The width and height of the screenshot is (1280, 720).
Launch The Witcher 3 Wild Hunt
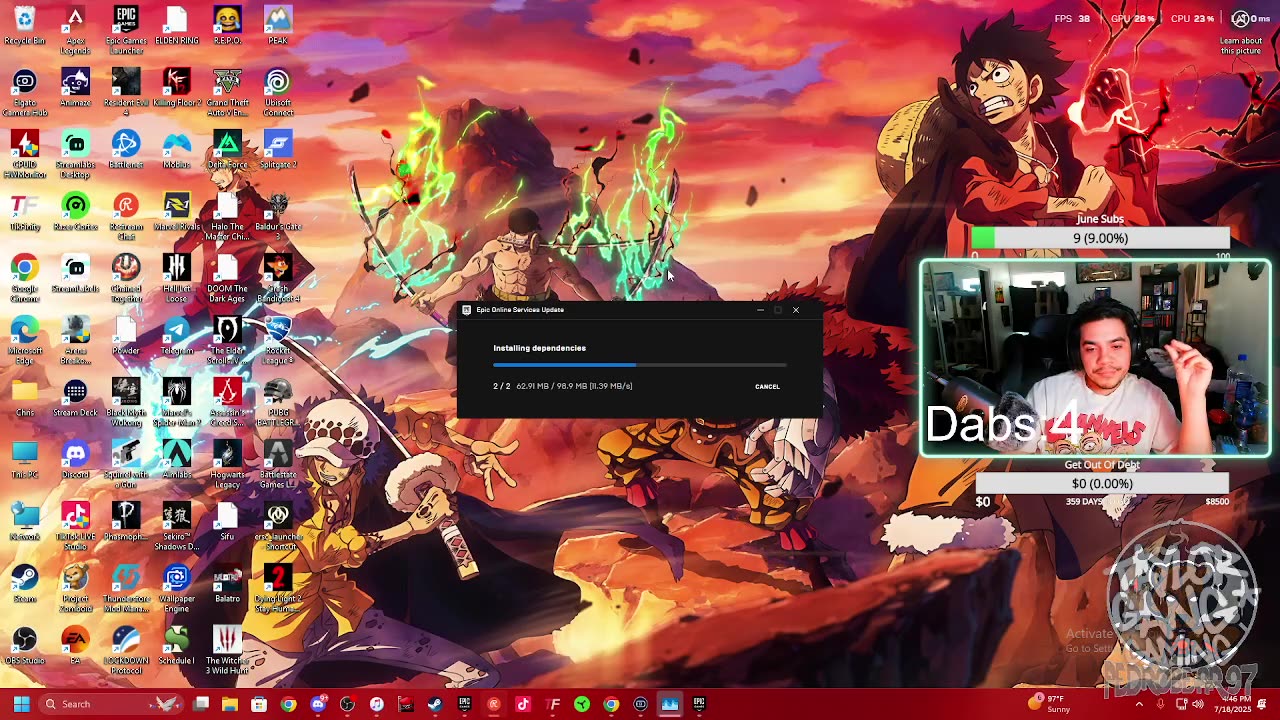click(x=227, y=651)
